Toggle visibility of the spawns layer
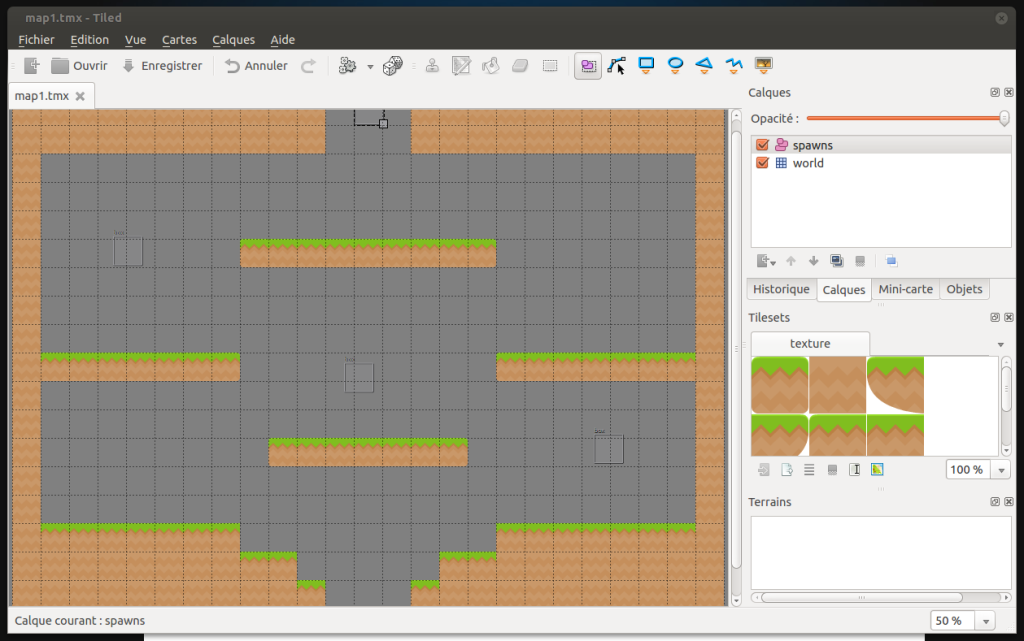1024x641 pixels. click(762, 144)
